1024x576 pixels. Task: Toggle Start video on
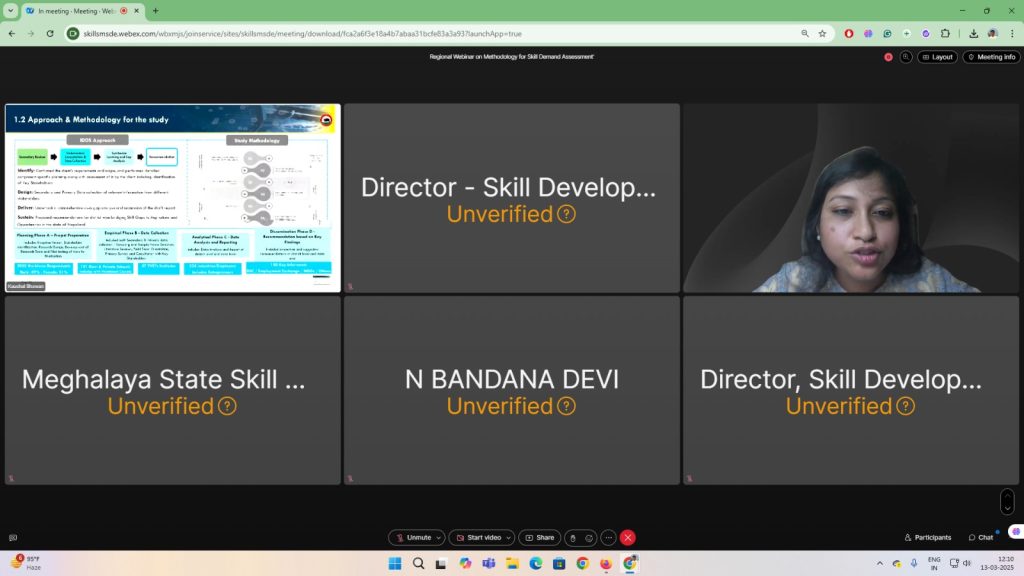477,537
